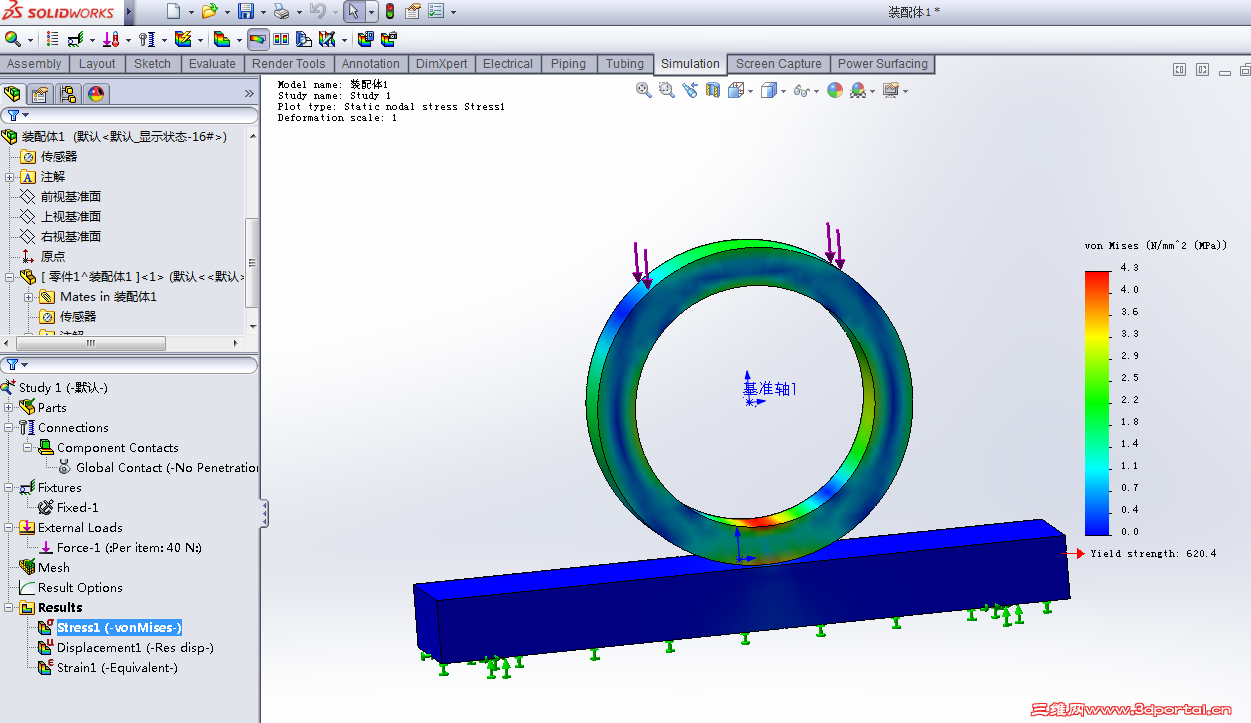Viewport: 1251px width, 723px height.
Task: Click the Fixtures Advisor toolbar icon
Action: [x=75, y=39]
